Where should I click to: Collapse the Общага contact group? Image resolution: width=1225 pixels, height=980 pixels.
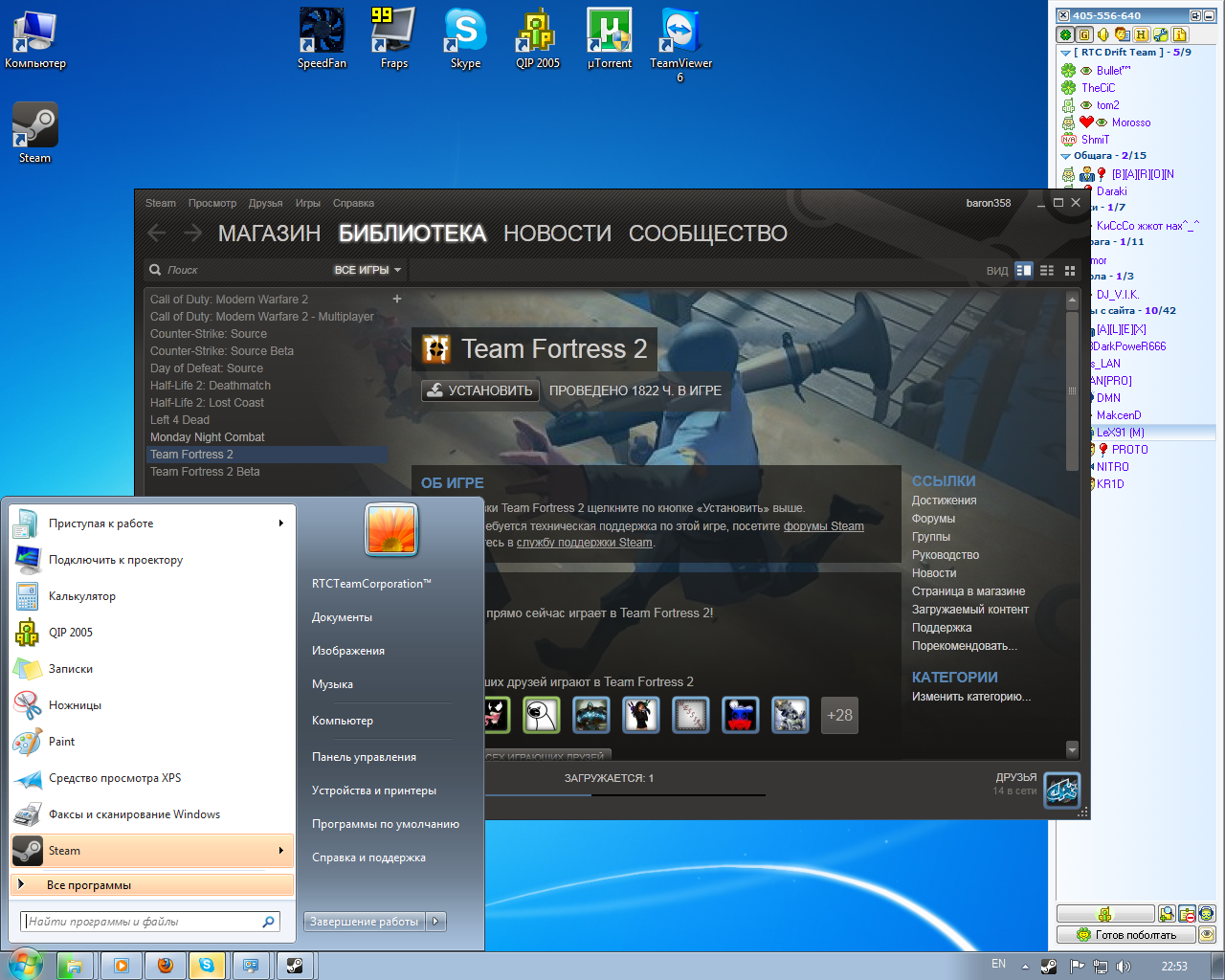point(1065,156)
